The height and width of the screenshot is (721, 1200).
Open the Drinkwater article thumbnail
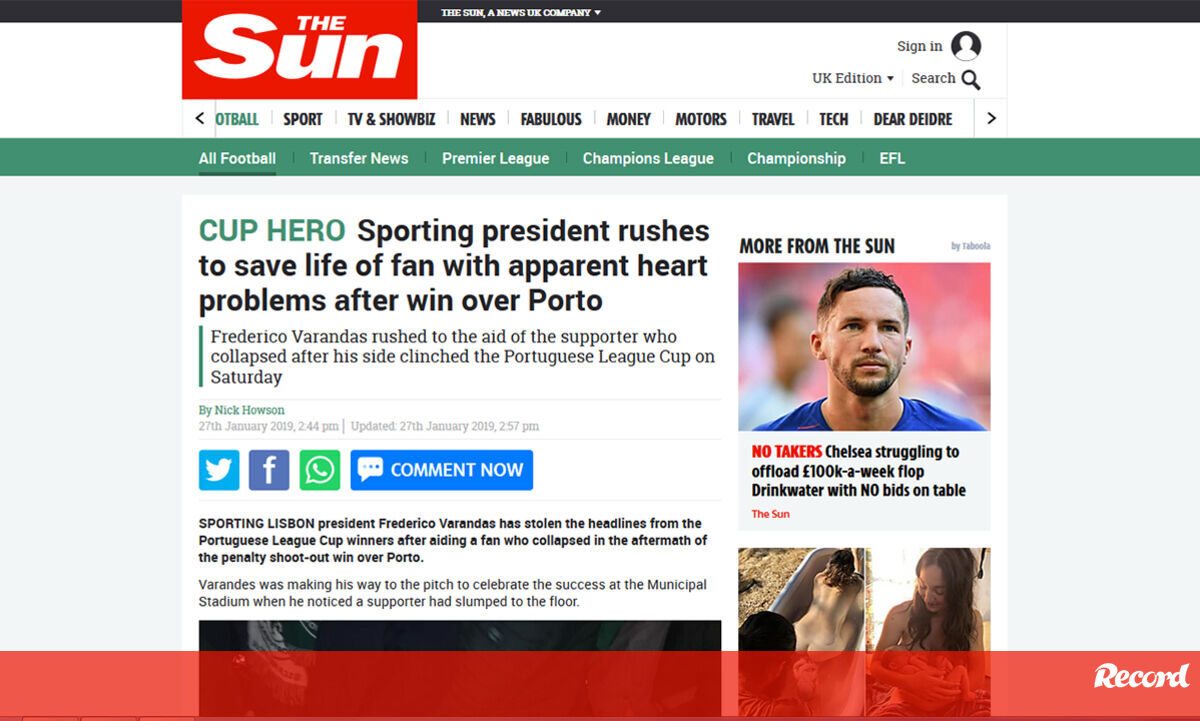864,346
